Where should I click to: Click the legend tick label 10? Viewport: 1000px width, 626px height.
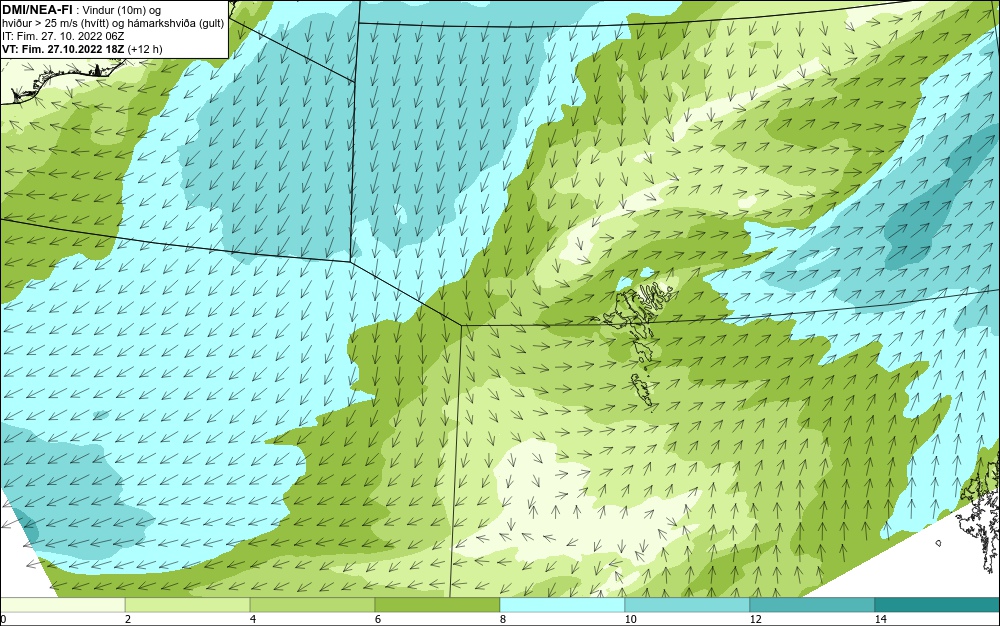630,620
